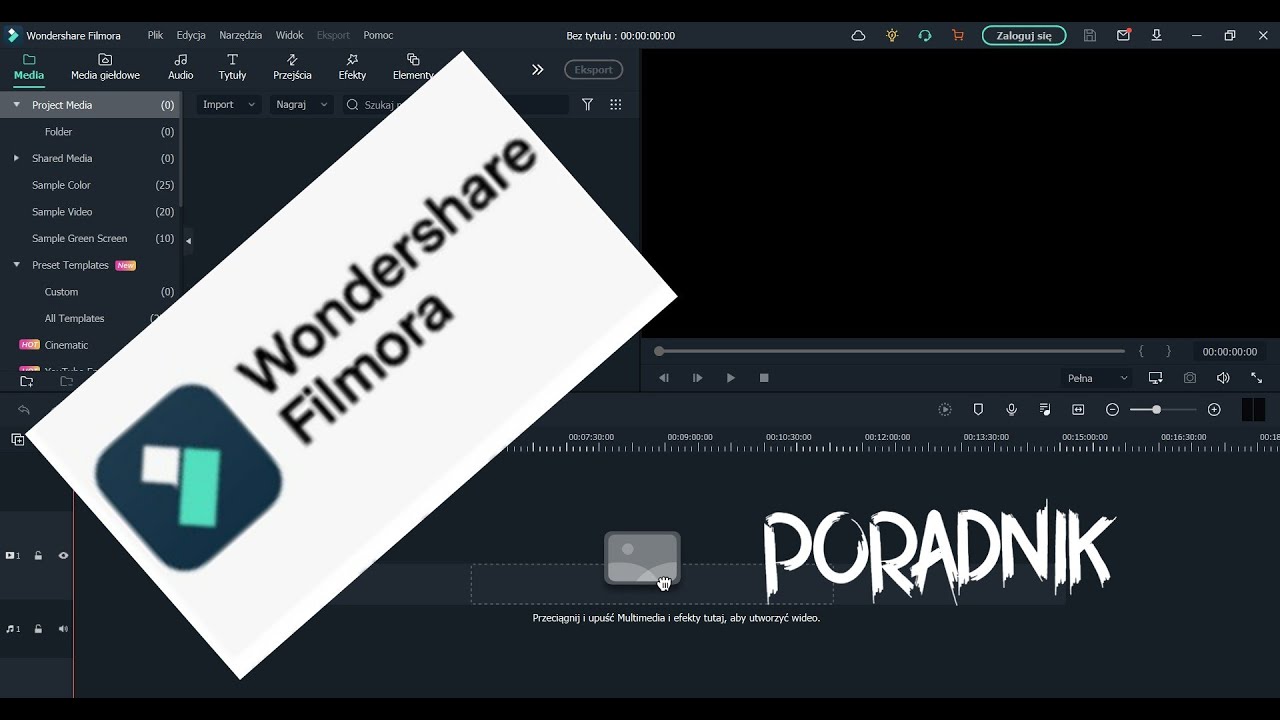Open the Pomoc menu

(378, 35)
